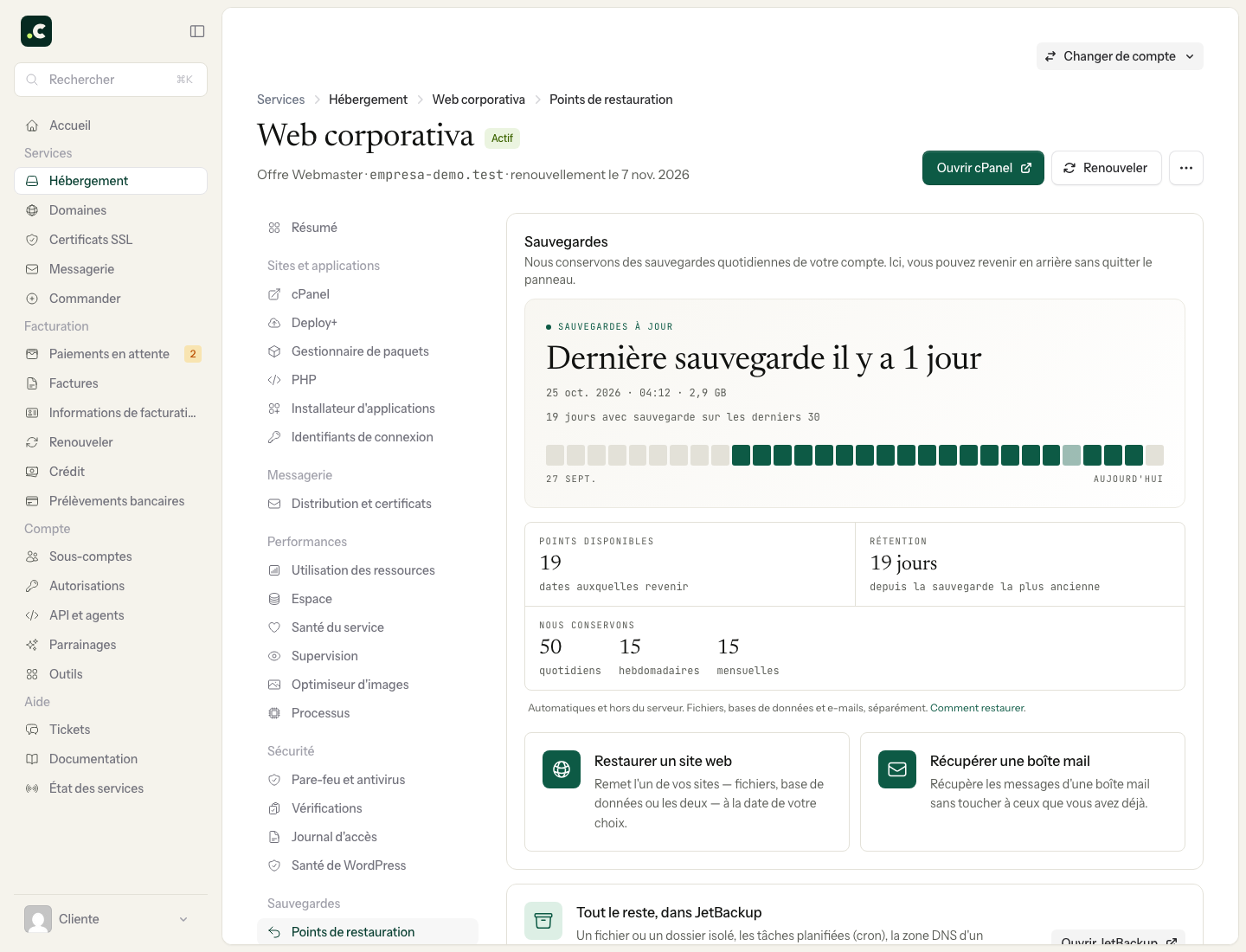Image resolution: width=1246 pixels, height=952 pixels.
Task: Click the app logo icon
Action: click(x=36, y=31)
